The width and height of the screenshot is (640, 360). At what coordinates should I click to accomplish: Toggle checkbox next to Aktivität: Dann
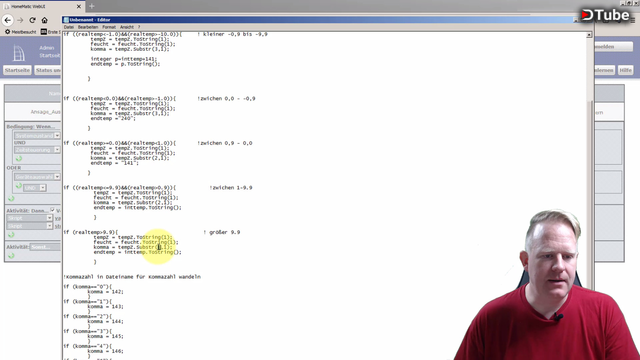52,210
